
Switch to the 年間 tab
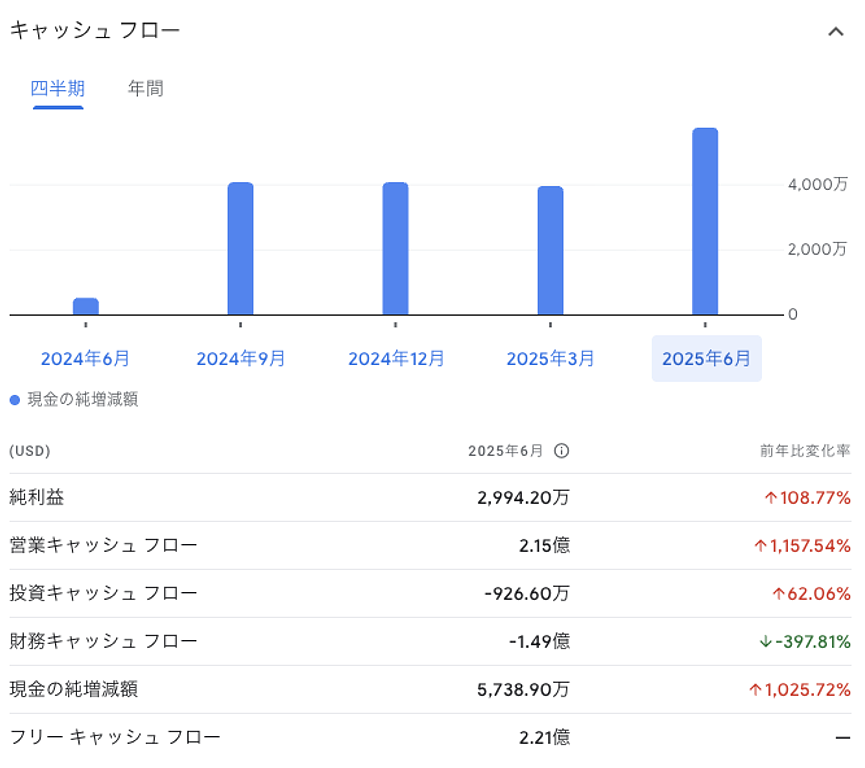coord(145,89)
